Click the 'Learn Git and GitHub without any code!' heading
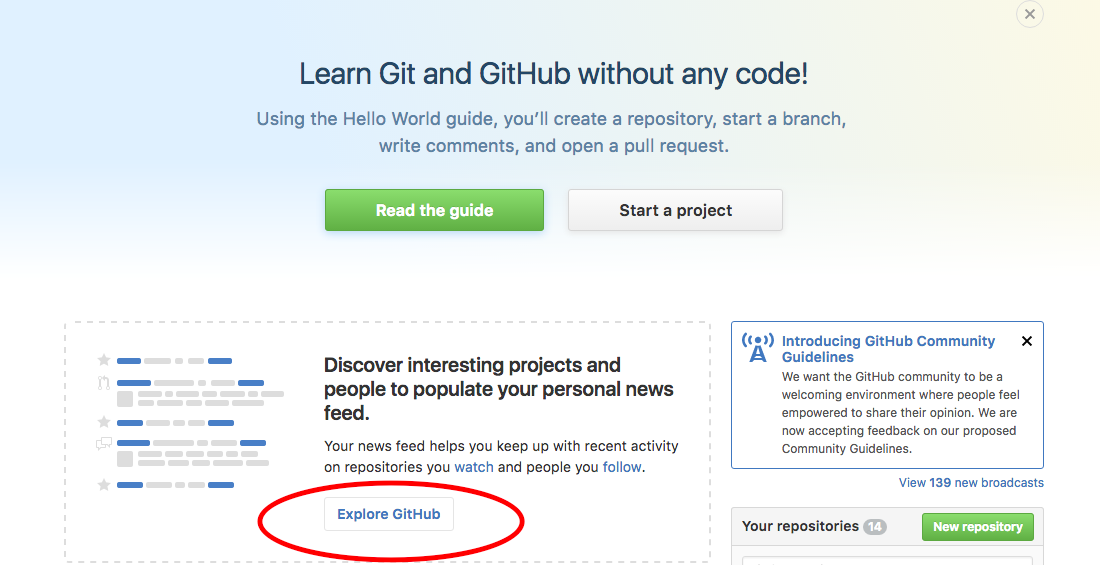This screenshot has width=1100, height=565. 554,74
